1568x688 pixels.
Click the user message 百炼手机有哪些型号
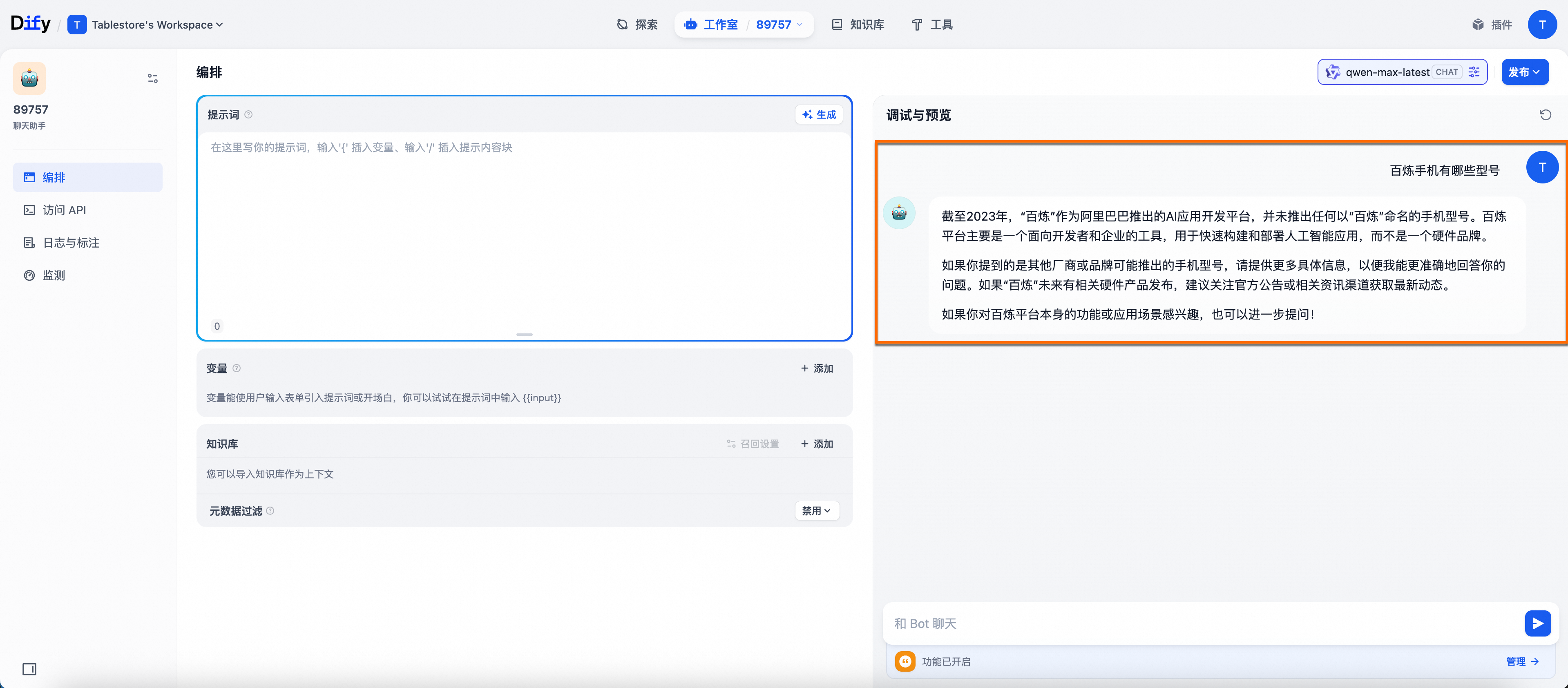pos(1445,170)
